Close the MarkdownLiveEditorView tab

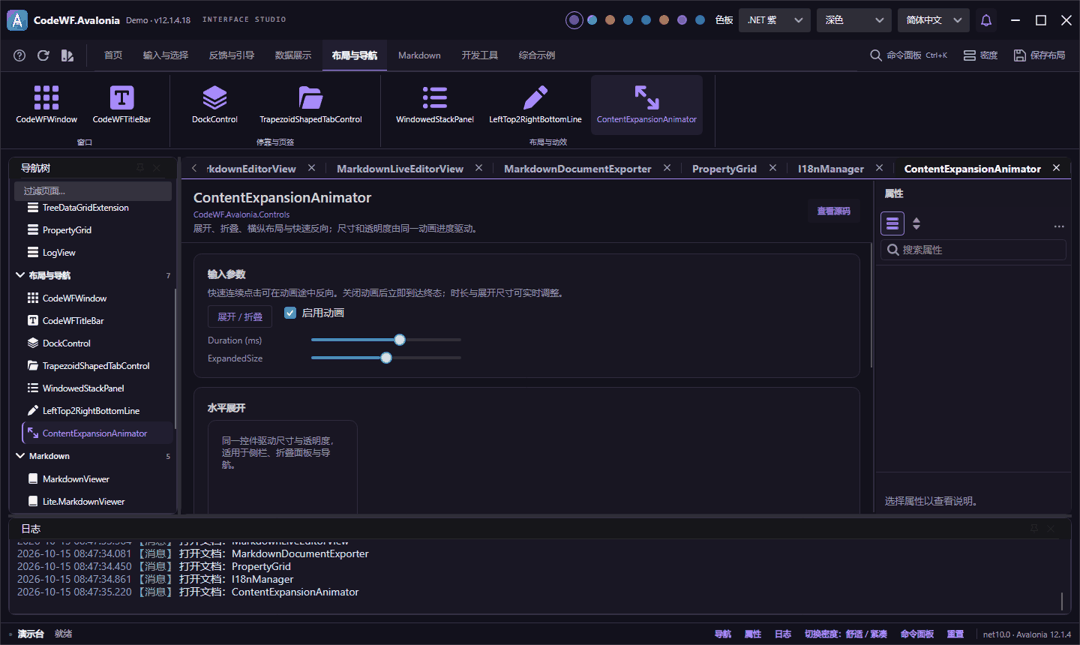[479, 168]
